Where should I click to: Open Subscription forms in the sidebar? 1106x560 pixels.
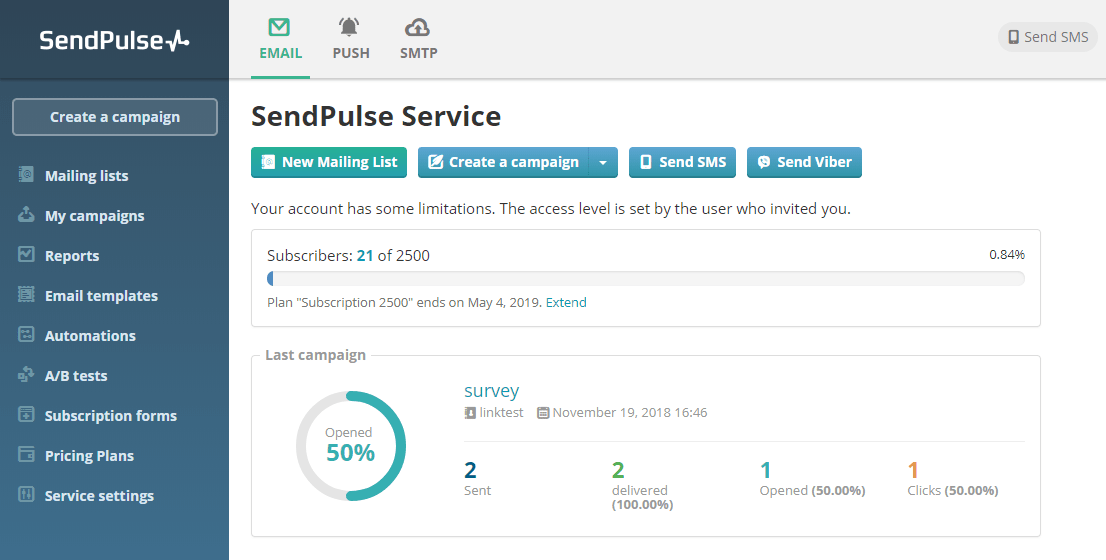tap(111, 416)
